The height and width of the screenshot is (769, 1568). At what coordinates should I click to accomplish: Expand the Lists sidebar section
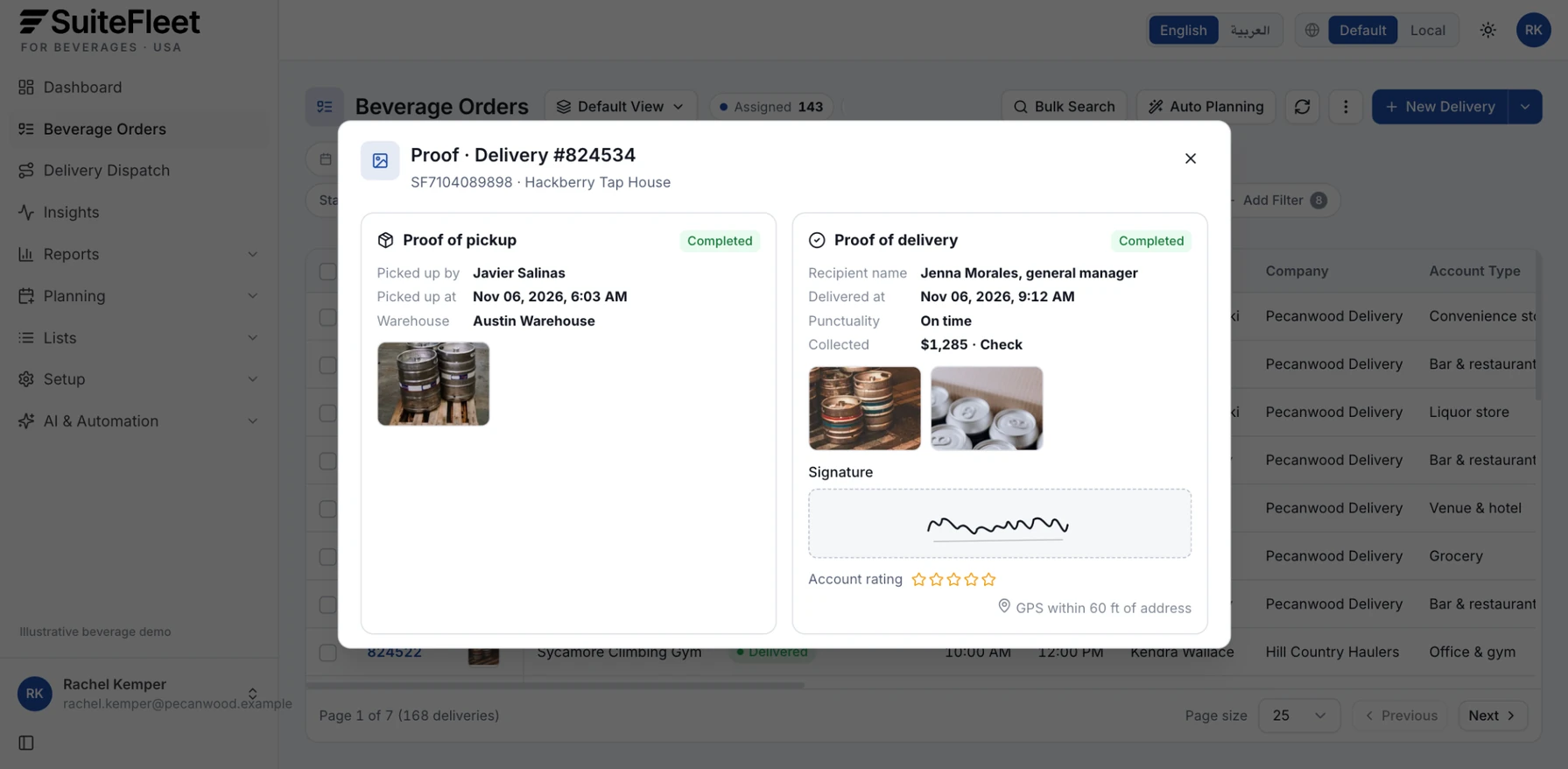pyautogui.click(x=140, y=337)
